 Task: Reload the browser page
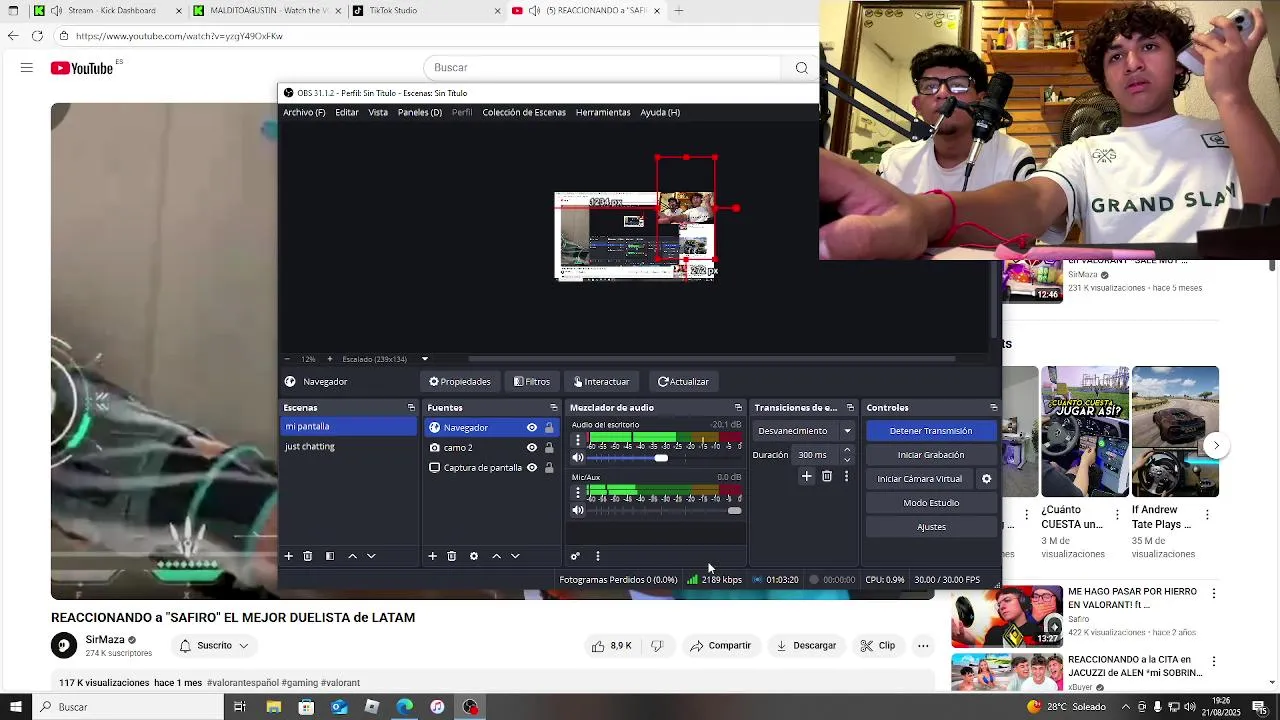click(x=37, y=36)
